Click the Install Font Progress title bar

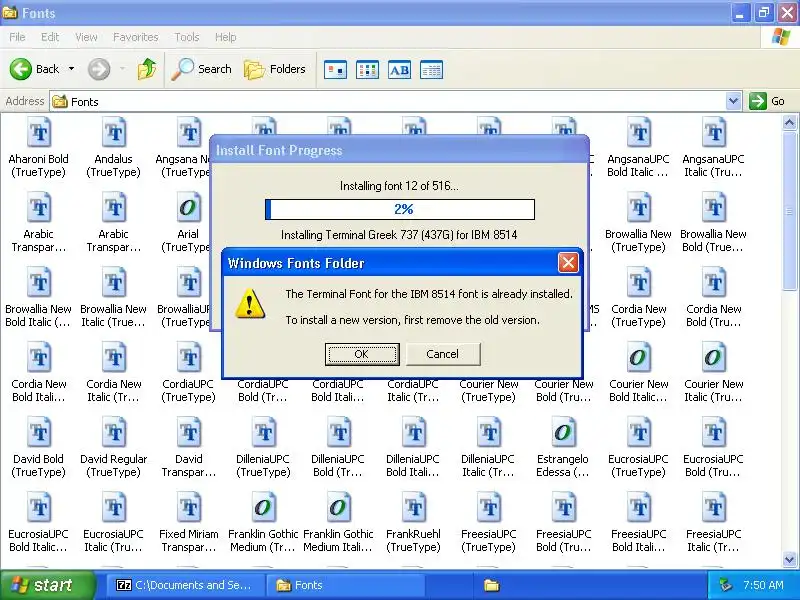click(x=399, y=150)
